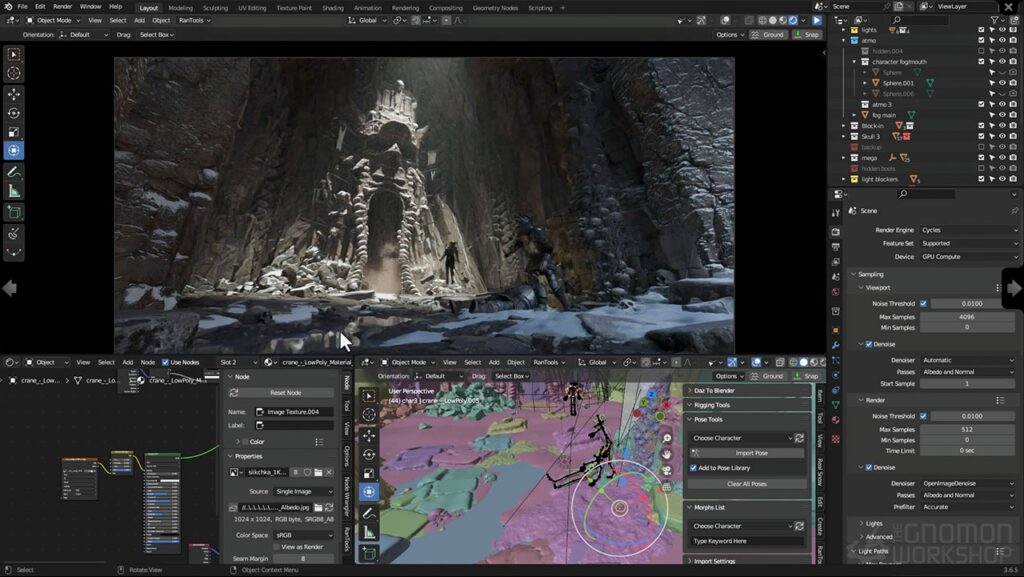This screenshot has width=1024, height=577.
Task: Select the Rotate tool in top viewport toolbar
Action: (14, 113)
